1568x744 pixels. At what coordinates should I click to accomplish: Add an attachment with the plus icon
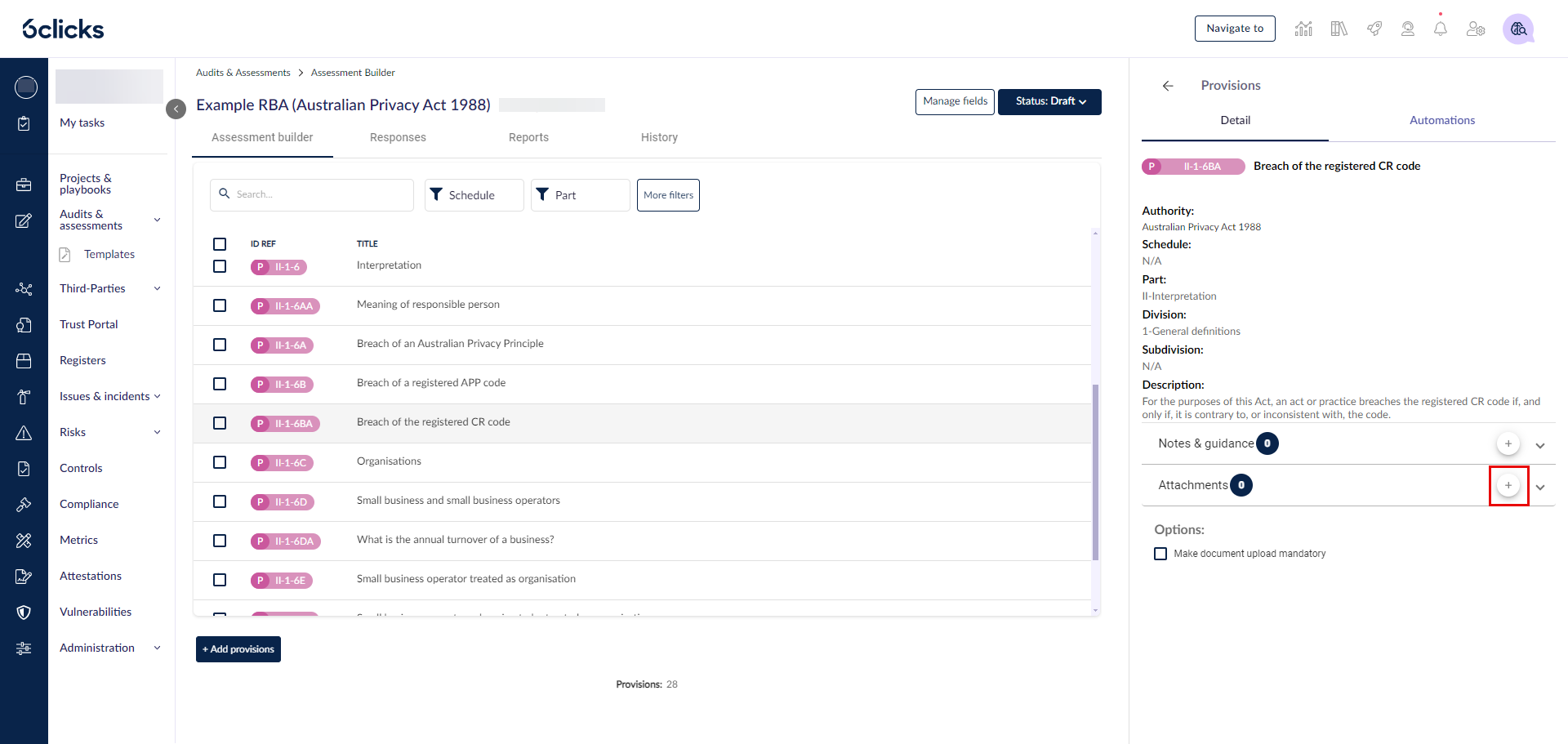click(1508, 485)
